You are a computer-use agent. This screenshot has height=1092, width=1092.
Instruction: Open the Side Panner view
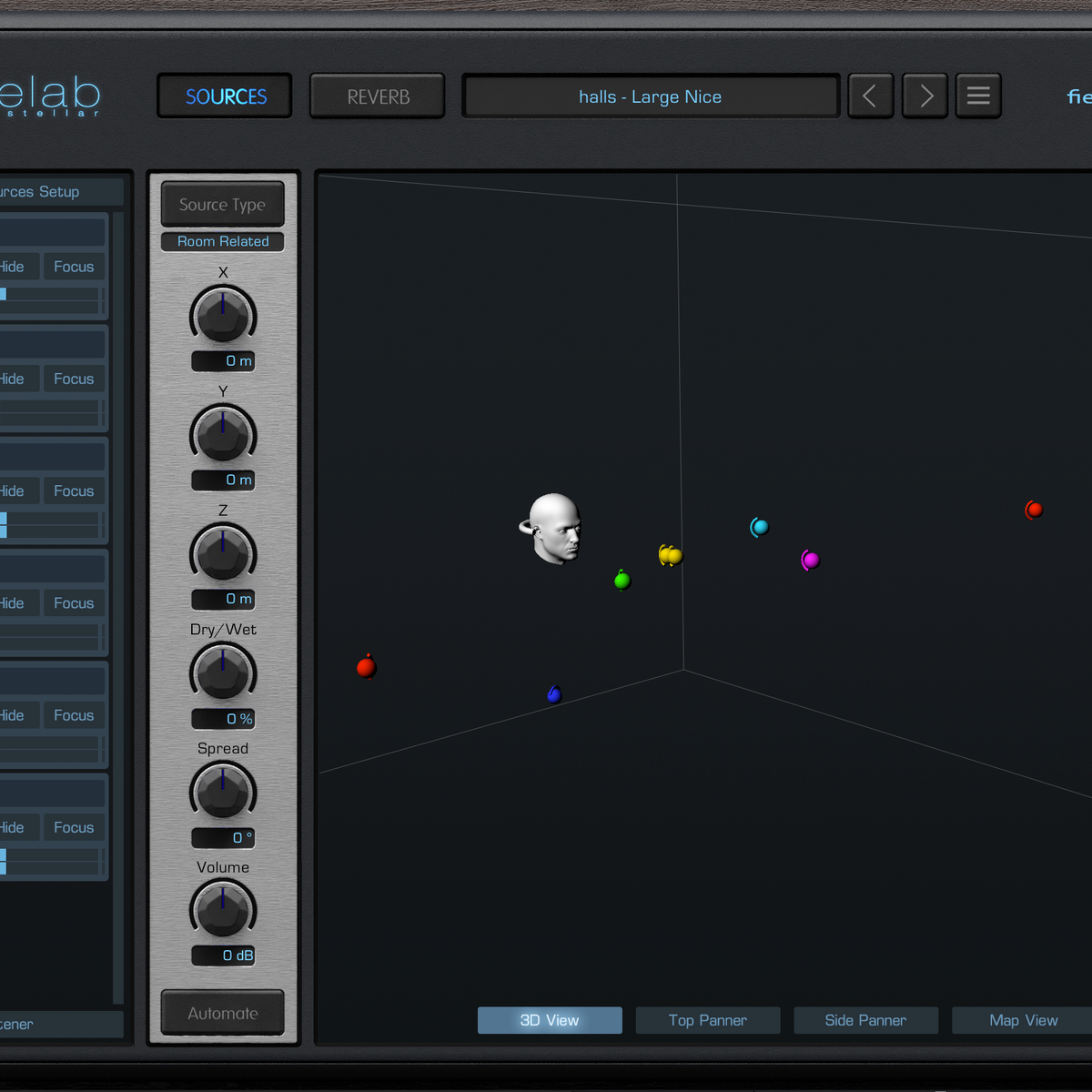point(865,1020)
